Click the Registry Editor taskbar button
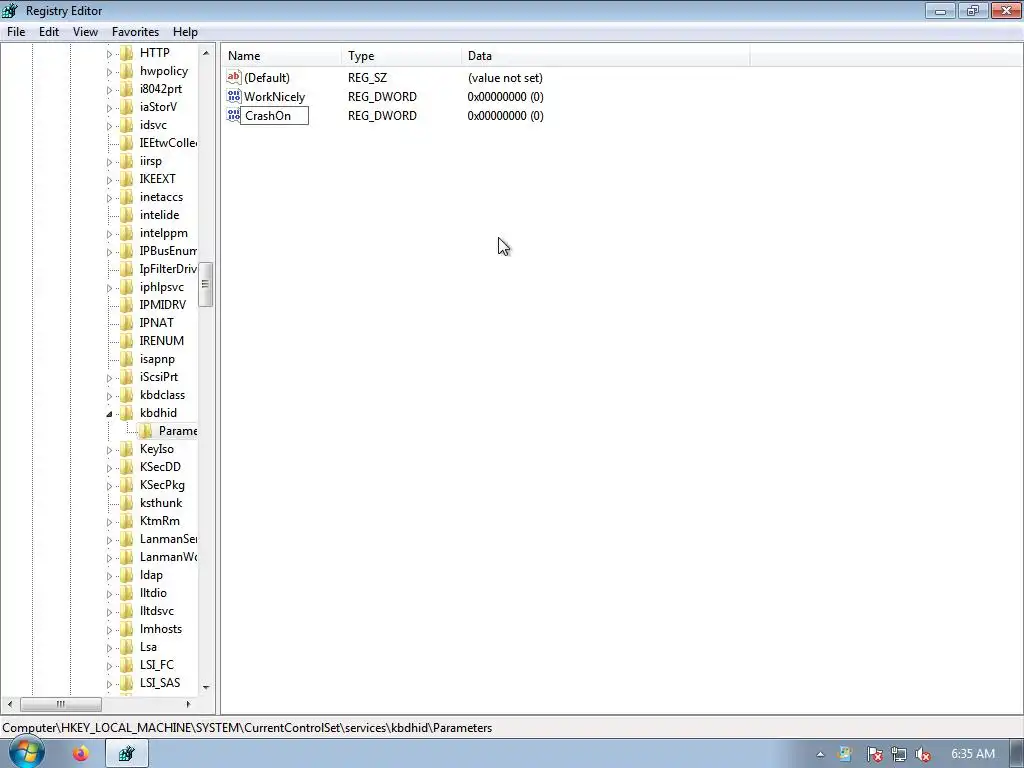Screen dimensions: 1024x768 [127, 754]
